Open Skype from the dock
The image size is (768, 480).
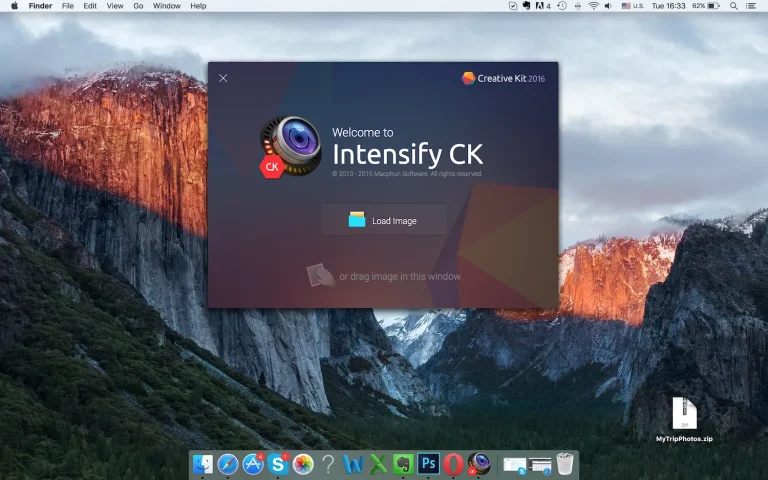coord(278,464)
